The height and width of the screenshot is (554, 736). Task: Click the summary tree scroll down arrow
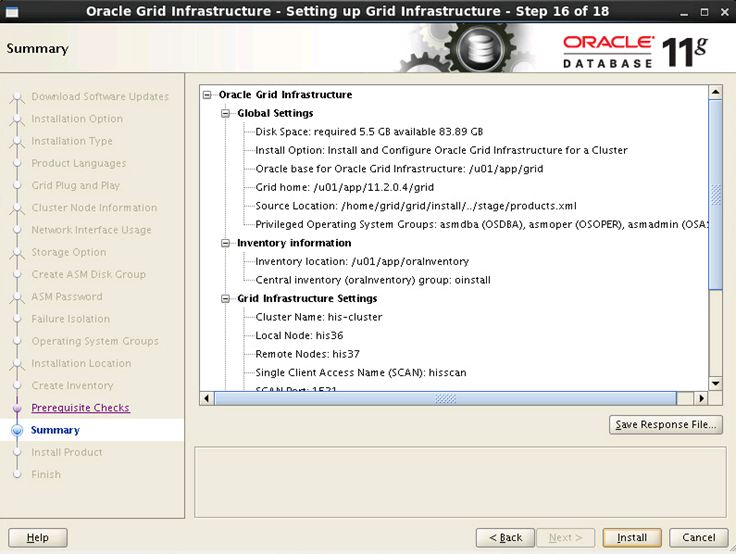715,384
